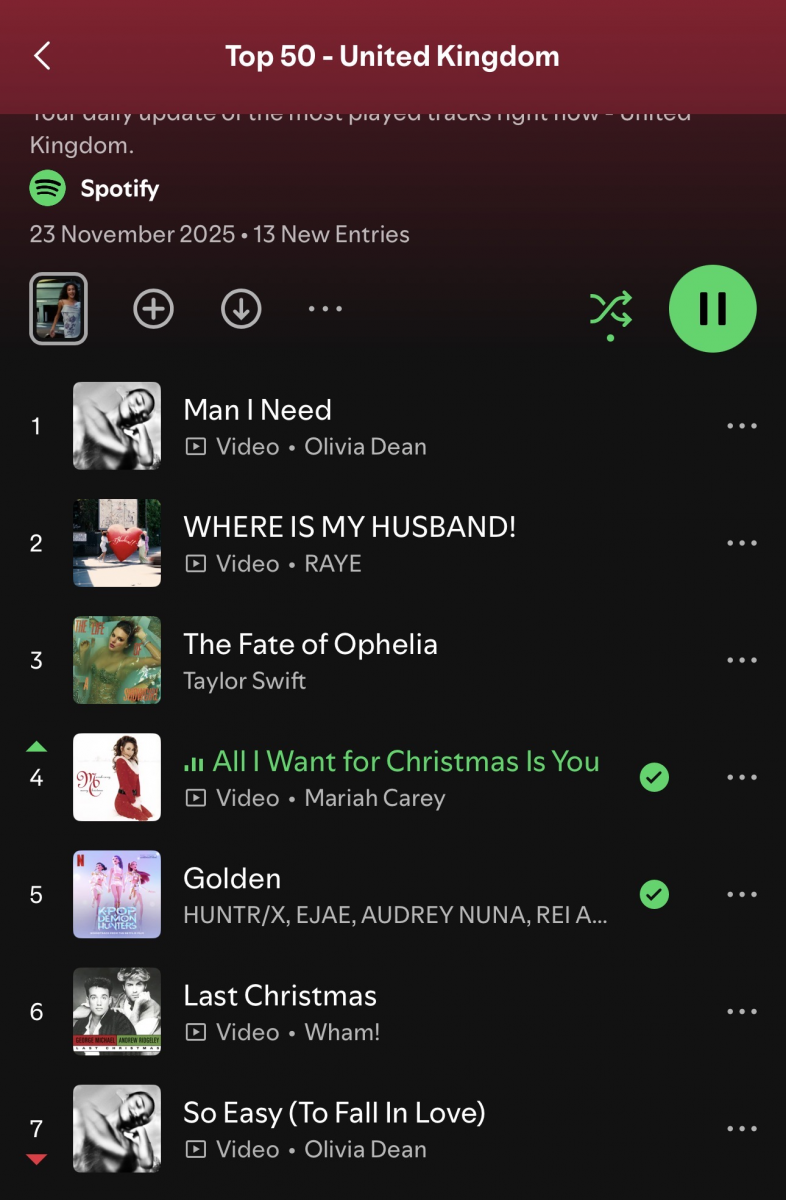Toggle the saved checkmark for Golden
786x1200 pixels.
coord(654,894)
